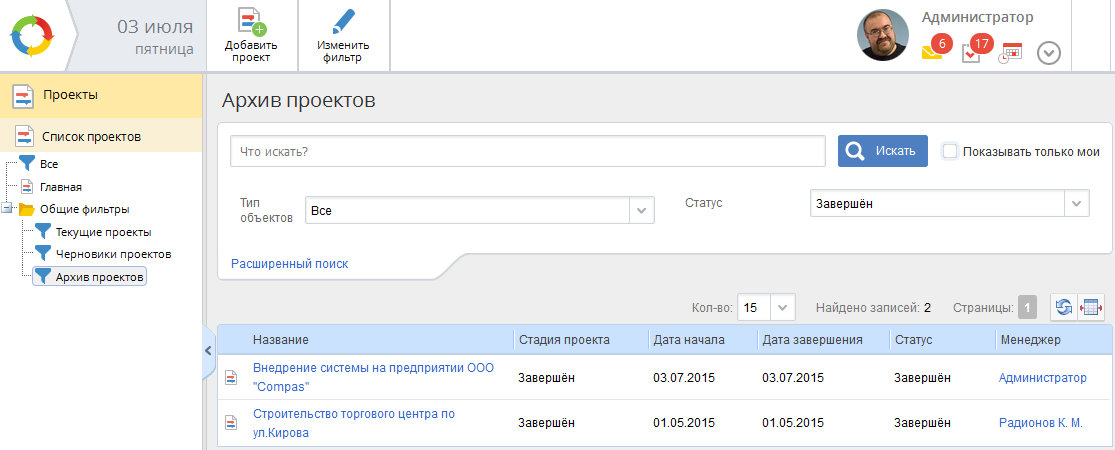Select Черновики проектов filter in tree
The image size is (1115, 450).
click(x=113, y=254)
